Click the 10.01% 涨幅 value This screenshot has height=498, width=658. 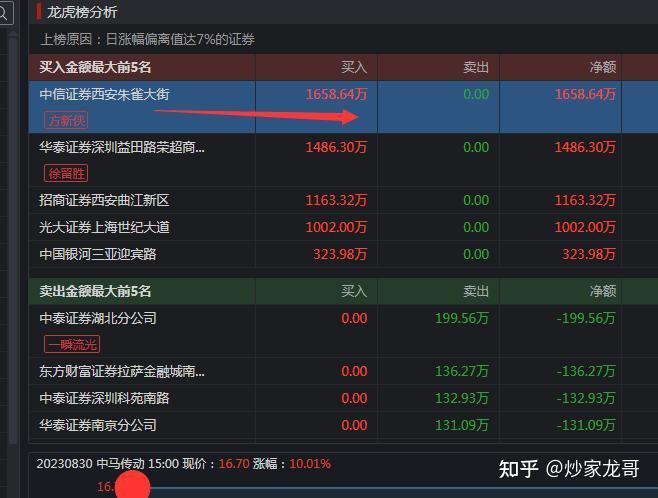[310, 464]
